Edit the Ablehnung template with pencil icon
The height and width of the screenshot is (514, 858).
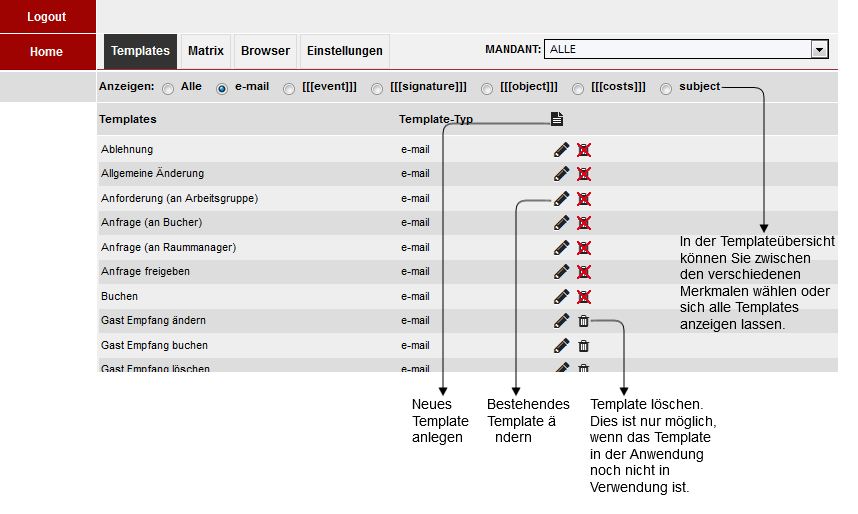(x=561, y=149)
